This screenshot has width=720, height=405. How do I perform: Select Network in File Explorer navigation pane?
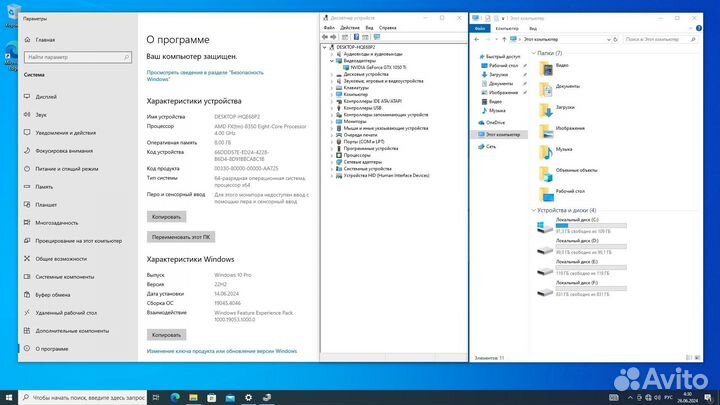(487, 146)
